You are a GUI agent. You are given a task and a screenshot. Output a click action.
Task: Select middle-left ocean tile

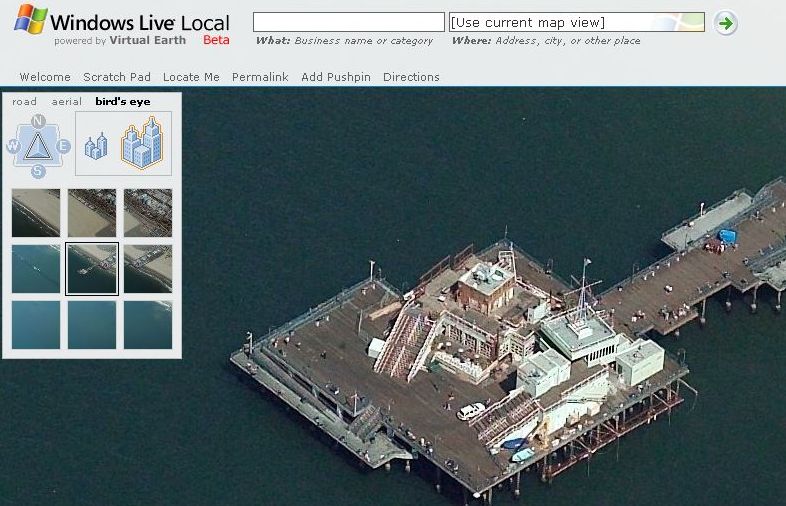[36, 269]
